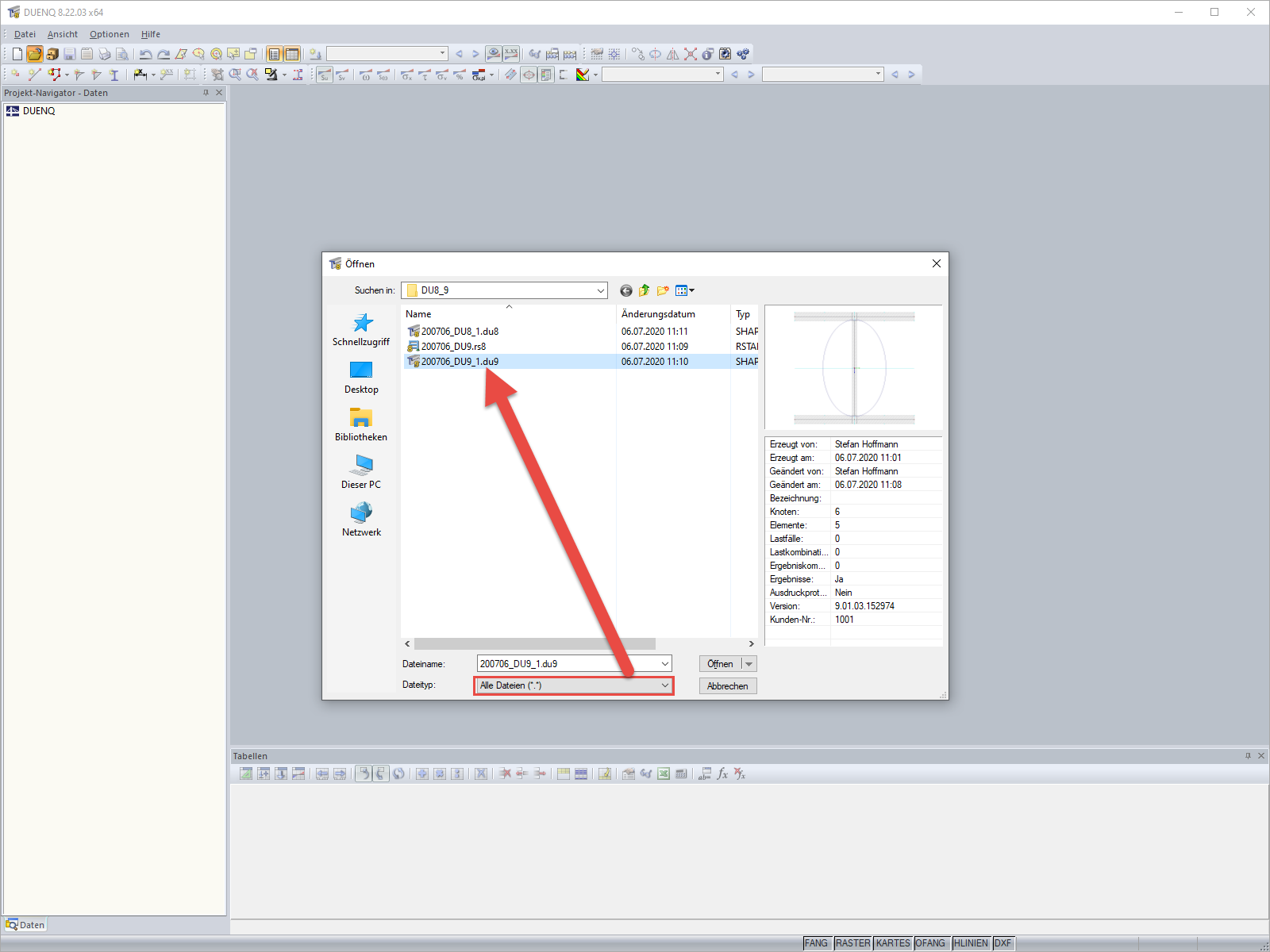Click the New file icon in toolbar
The image size is (1270, 952).
[17, 54]
